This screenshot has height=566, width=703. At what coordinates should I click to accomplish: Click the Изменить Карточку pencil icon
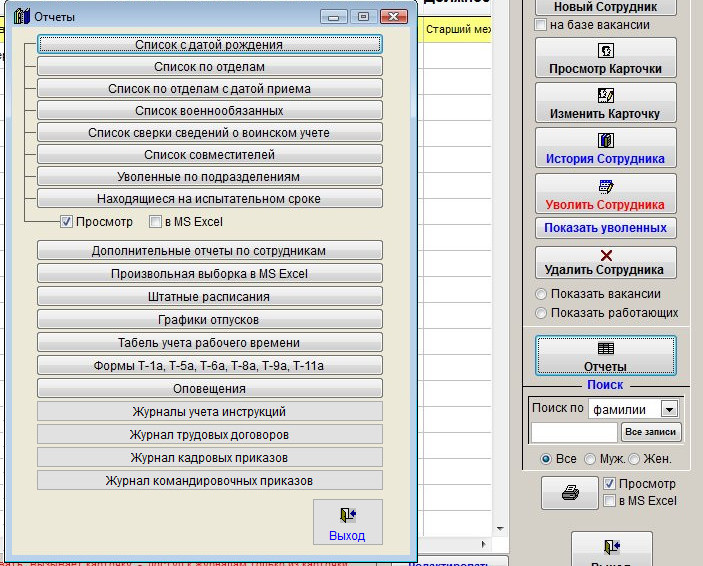[x=606, y=96]
